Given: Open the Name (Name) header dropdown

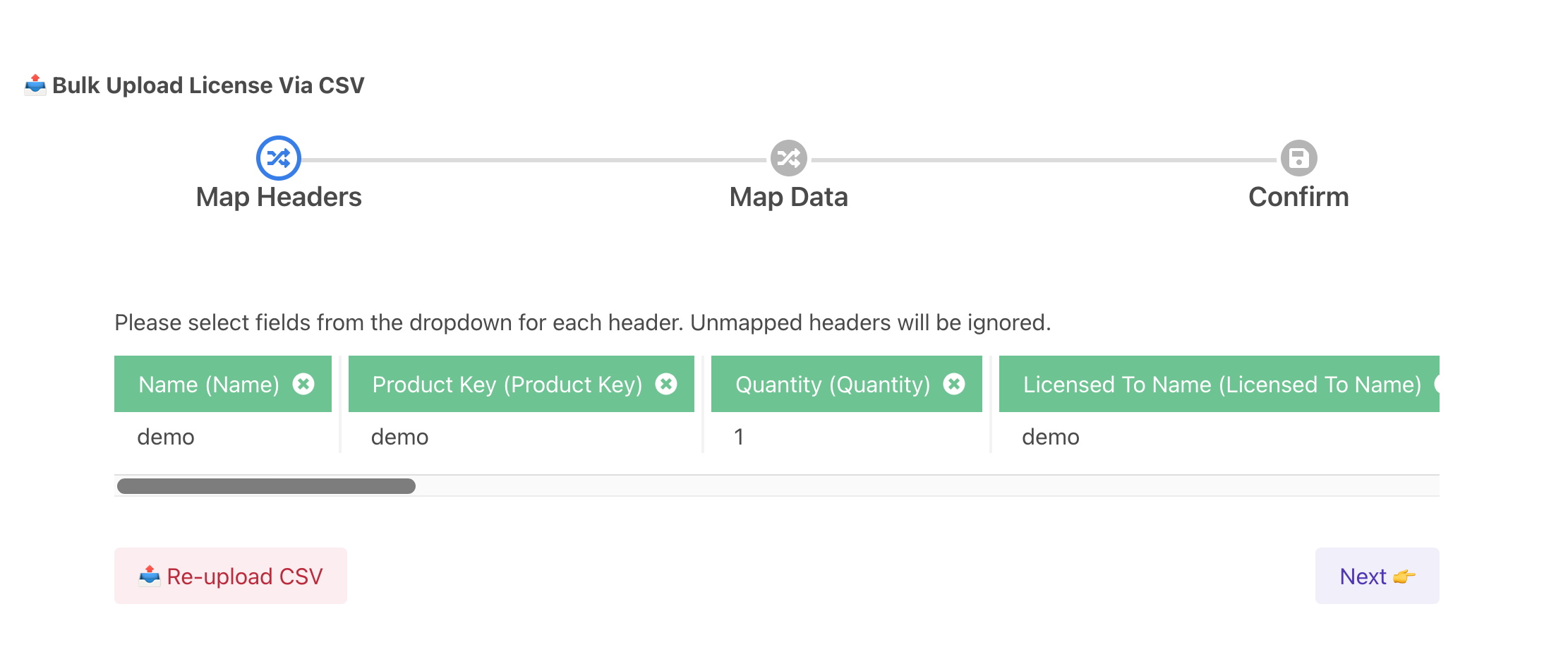Looking at the screenshot, I should pos(208,385).
